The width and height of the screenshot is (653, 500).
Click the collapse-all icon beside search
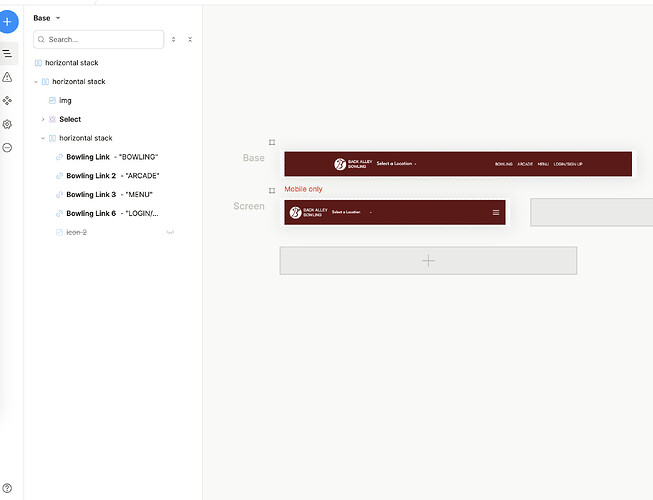pos(190,39)
